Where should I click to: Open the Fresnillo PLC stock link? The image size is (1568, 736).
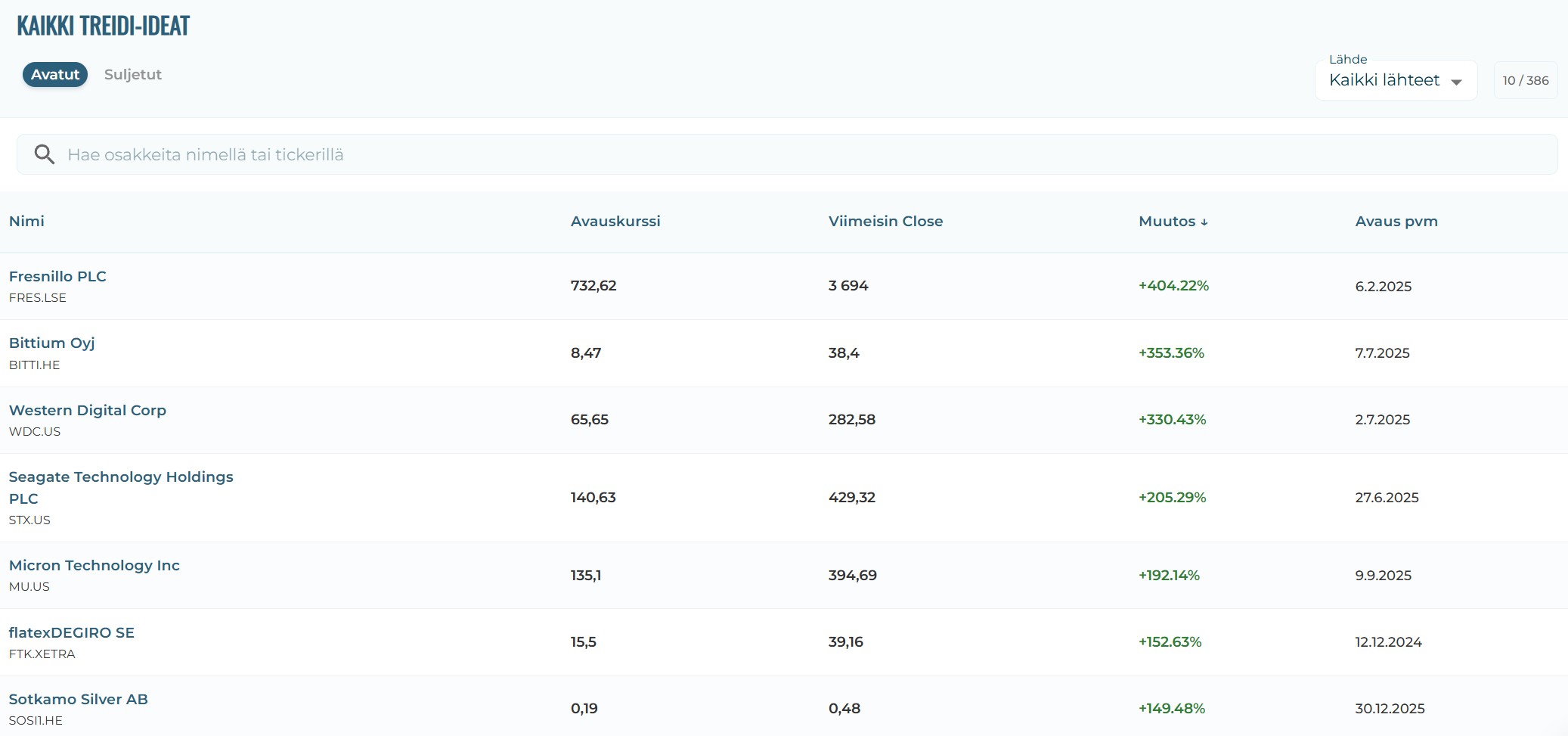pyautogui.click(x=57, y=276)
